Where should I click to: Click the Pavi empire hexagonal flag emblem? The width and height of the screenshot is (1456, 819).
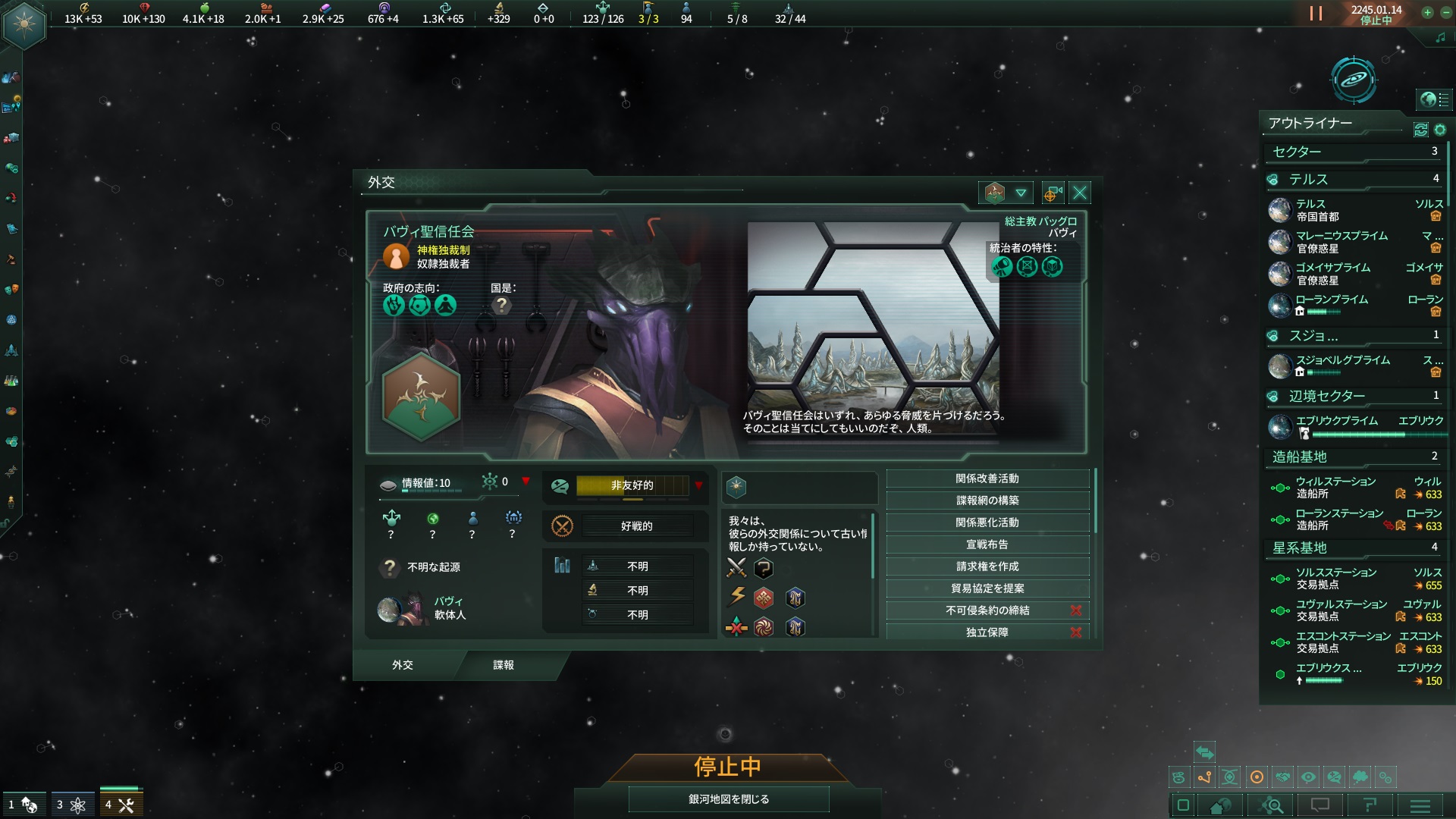pos(421,397)
